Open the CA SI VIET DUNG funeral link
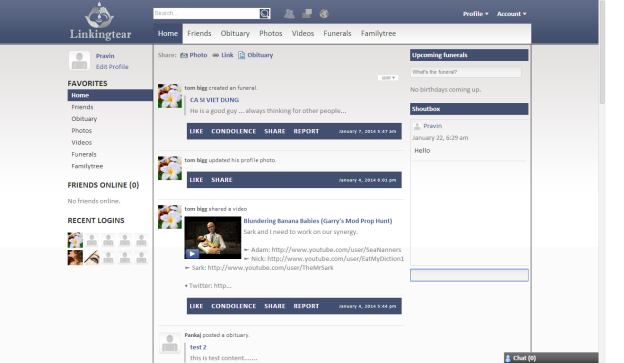Image resolution: width=624 pixels, height=363 pixels. [214, 100]
